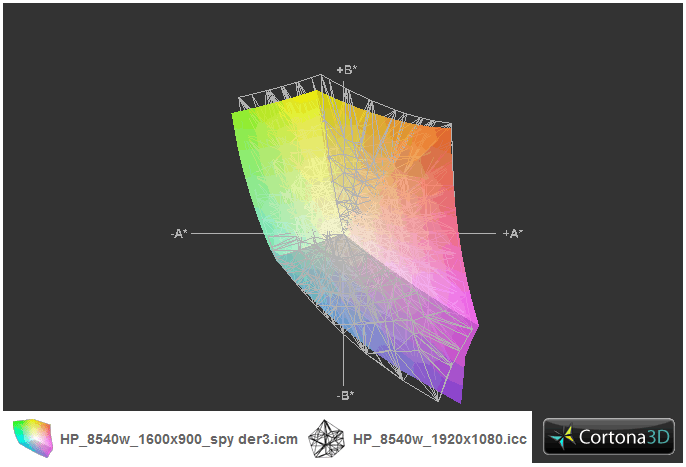The width and height of the screenshot is (686, 467).
Task: Select the HP_8540w_1920x1080.icc label
Action: tap(440, 439)
